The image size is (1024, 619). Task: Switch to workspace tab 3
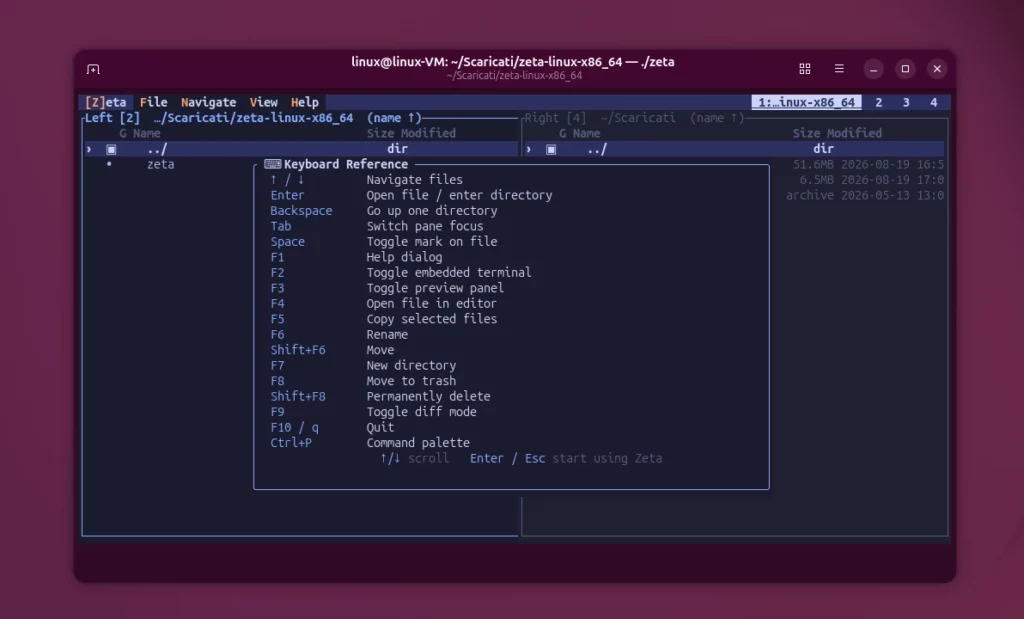pyautogui.click(x=906, y=103)
